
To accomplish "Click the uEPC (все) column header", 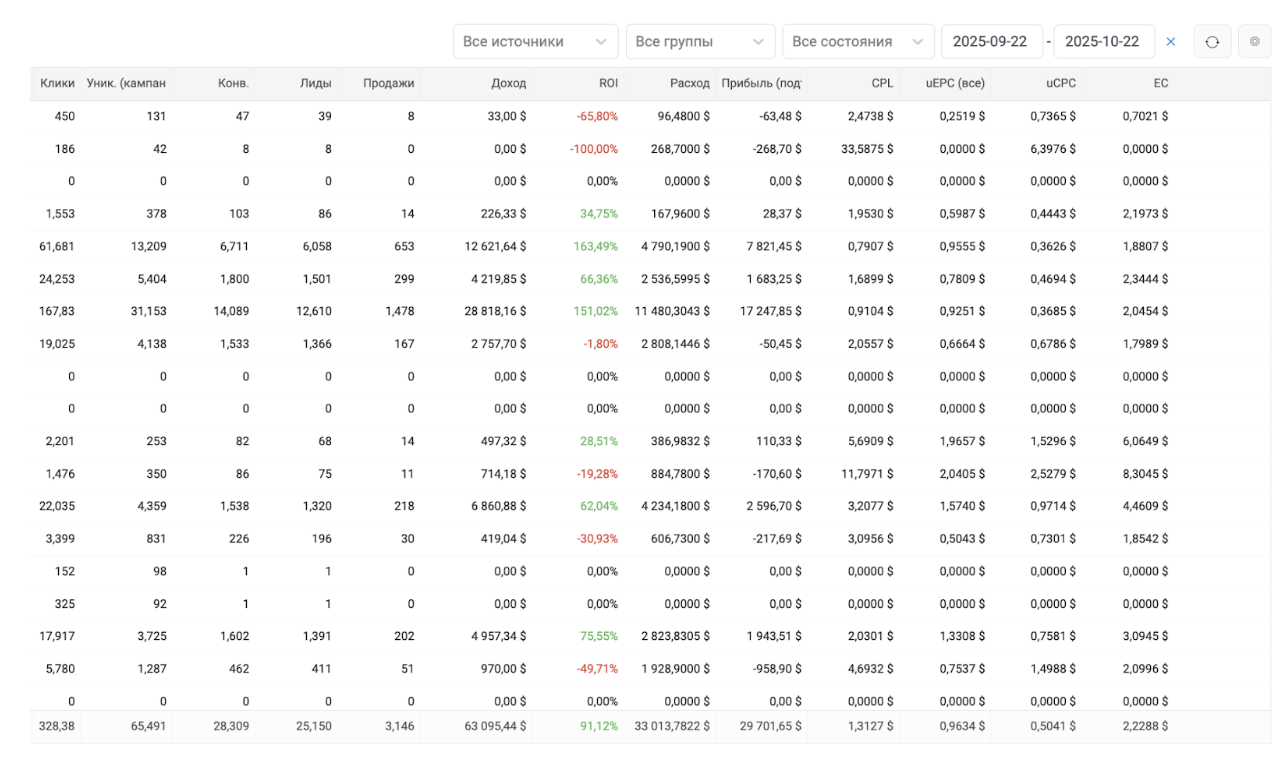I will click(955, 83).
